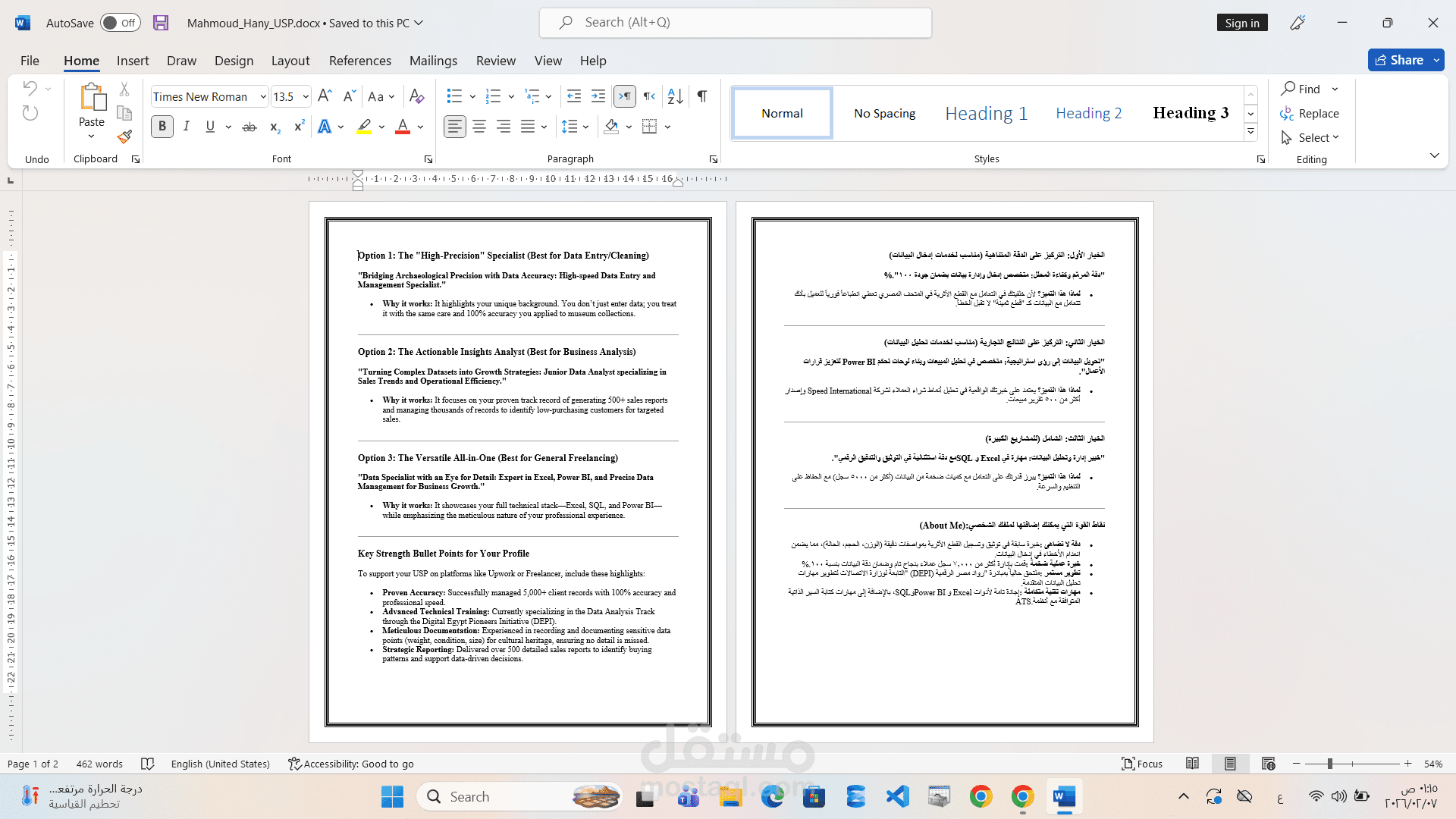The height and width of the screenshot is (819, 1456).
Task: Click the Clear All Formatting icon
Action: point(416,96)
